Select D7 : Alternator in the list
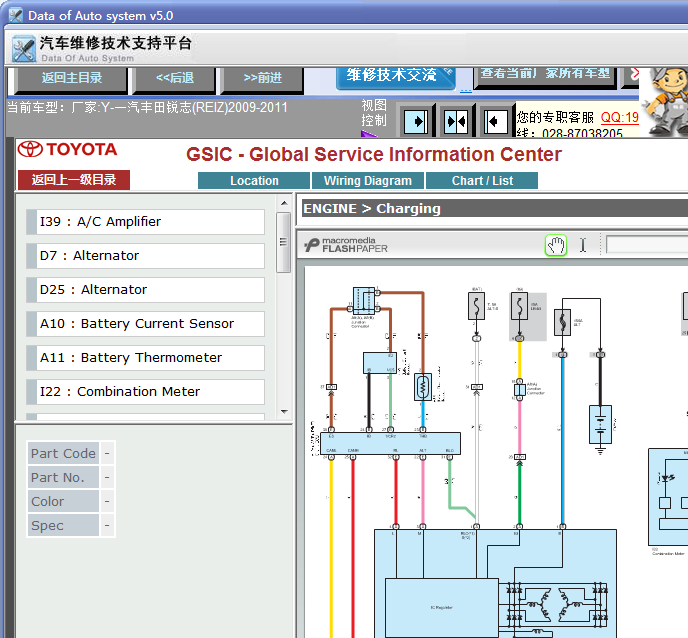Viewport: 688px width, 638px height. click(x=146, y=256)
